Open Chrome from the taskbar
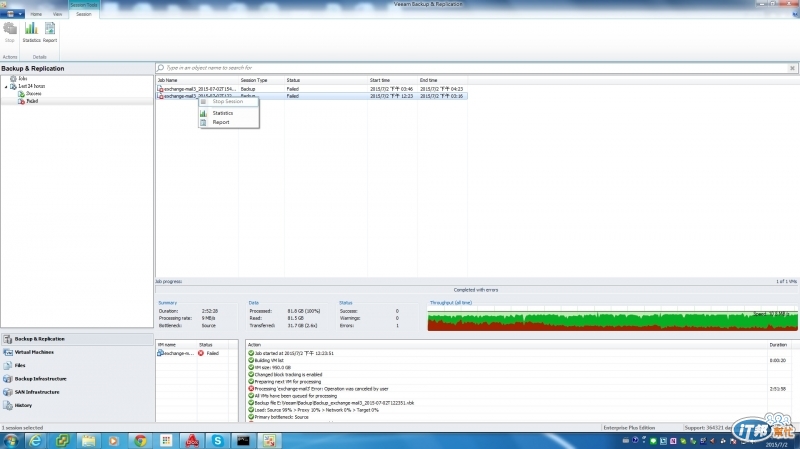 point(140,440)
